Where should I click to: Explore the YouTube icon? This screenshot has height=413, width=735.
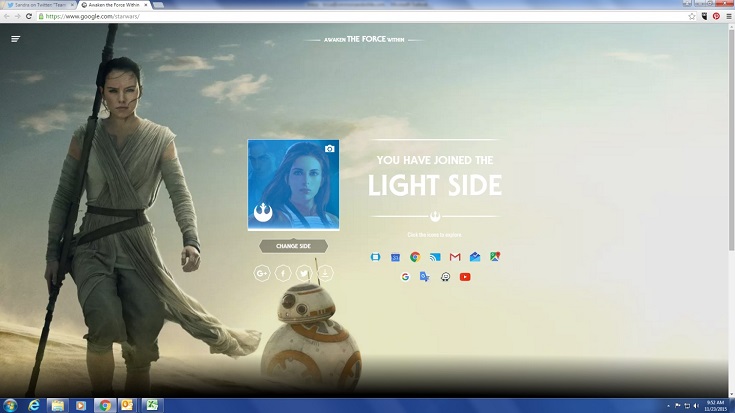(465, 277)
